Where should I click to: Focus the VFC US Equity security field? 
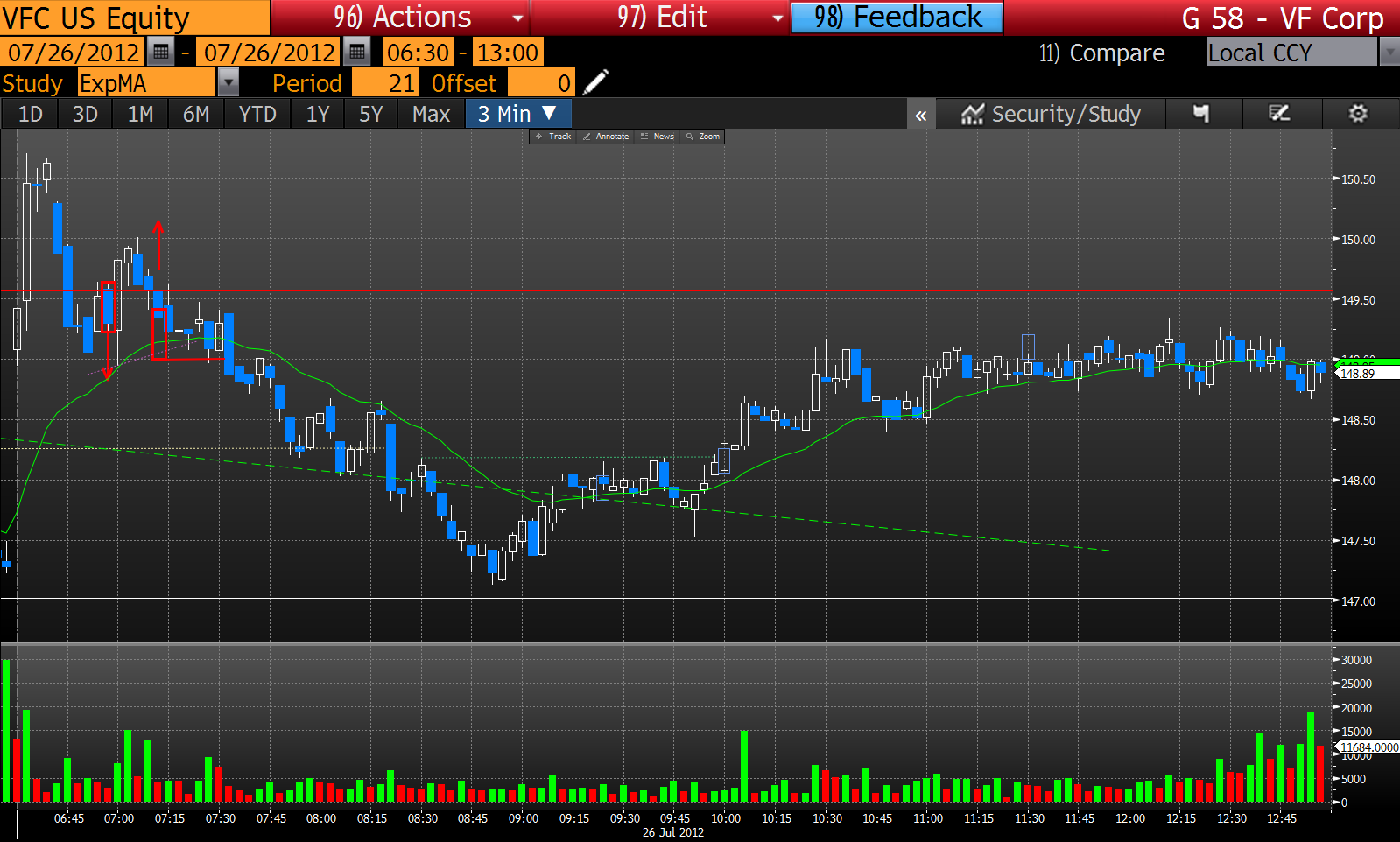(135, 18)
